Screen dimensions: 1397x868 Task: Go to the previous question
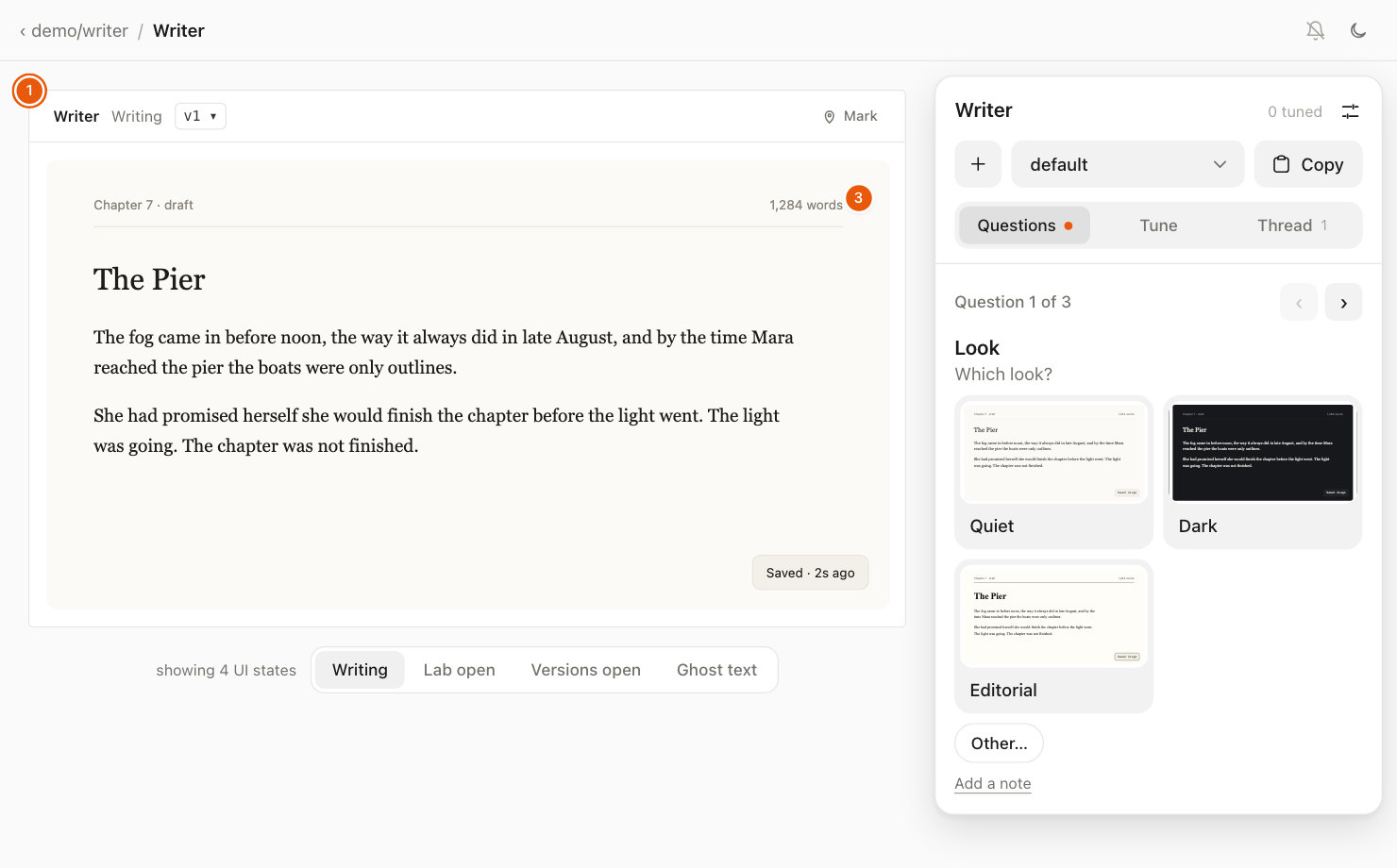[1299, 303]
